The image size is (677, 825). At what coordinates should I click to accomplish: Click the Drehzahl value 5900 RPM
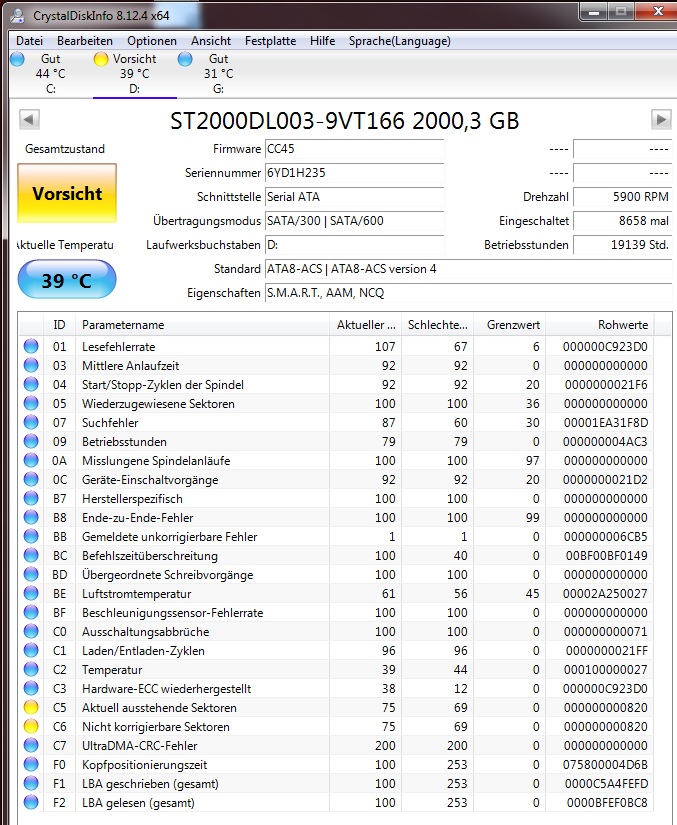622,197
